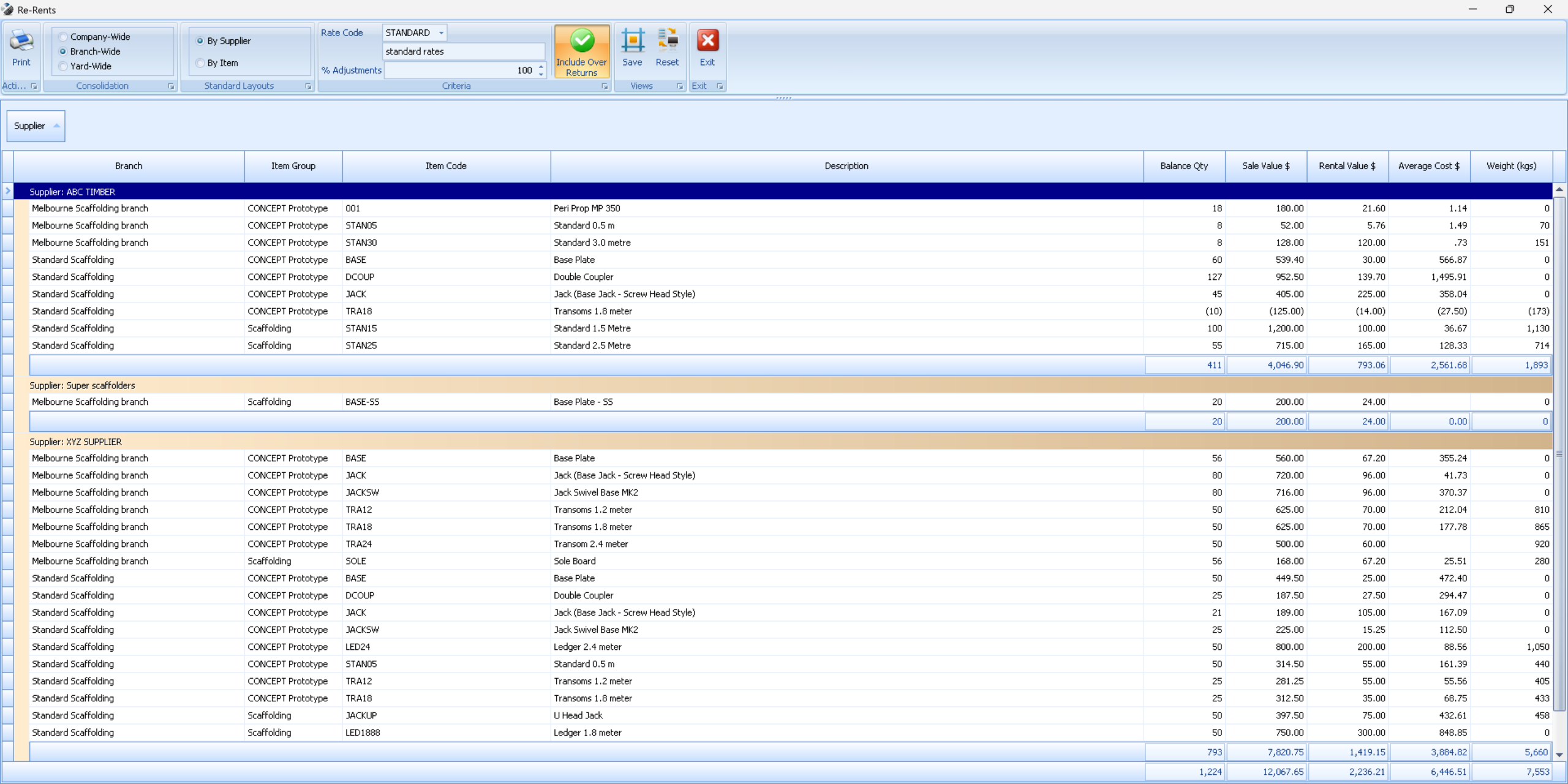Image resolution: width=1568 pixels, height=784 pixels.
Task: Open Consolidation group dialog launcher
Action: click(x=171, y=86)
